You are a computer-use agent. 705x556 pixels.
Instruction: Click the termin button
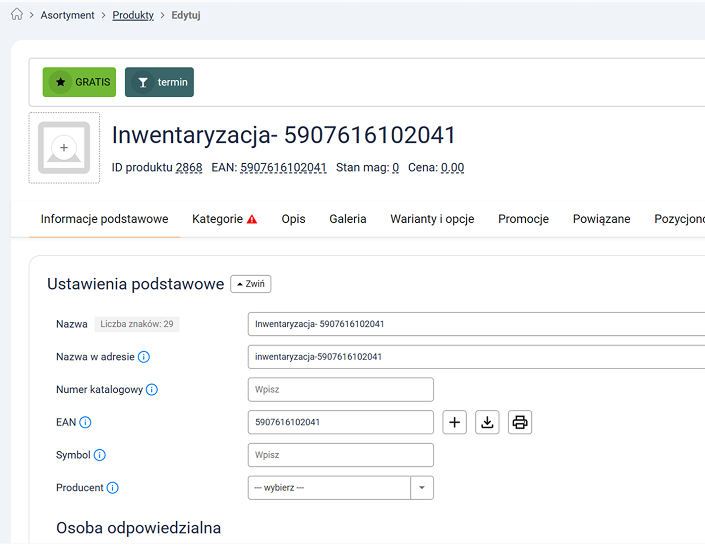point(159,82)
